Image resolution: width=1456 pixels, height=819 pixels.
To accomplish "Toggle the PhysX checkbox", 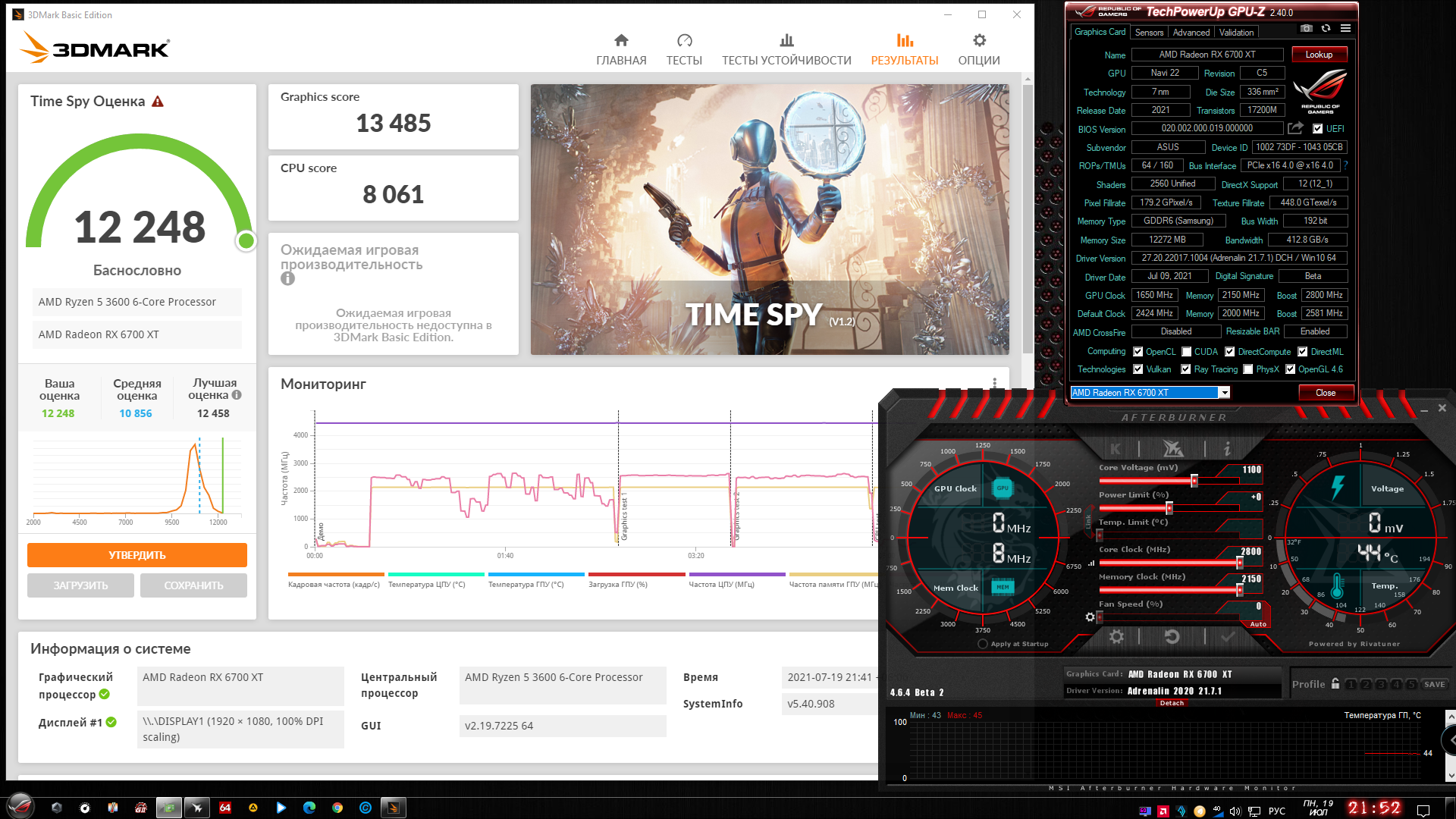I will (x=1247, y=369).
